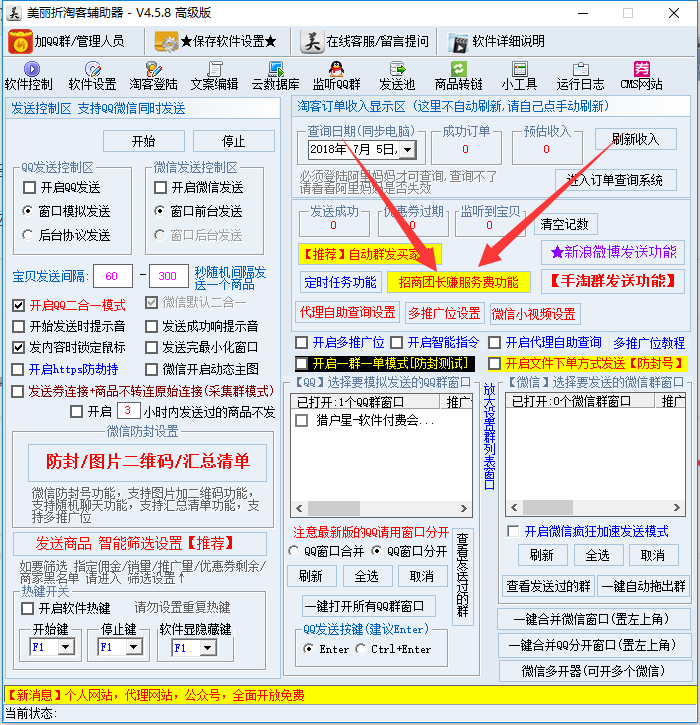Viewport: 700px width, 725px height.
Task: Open the 软件设置 toolbar icon
Action: (x=92, y=69)
